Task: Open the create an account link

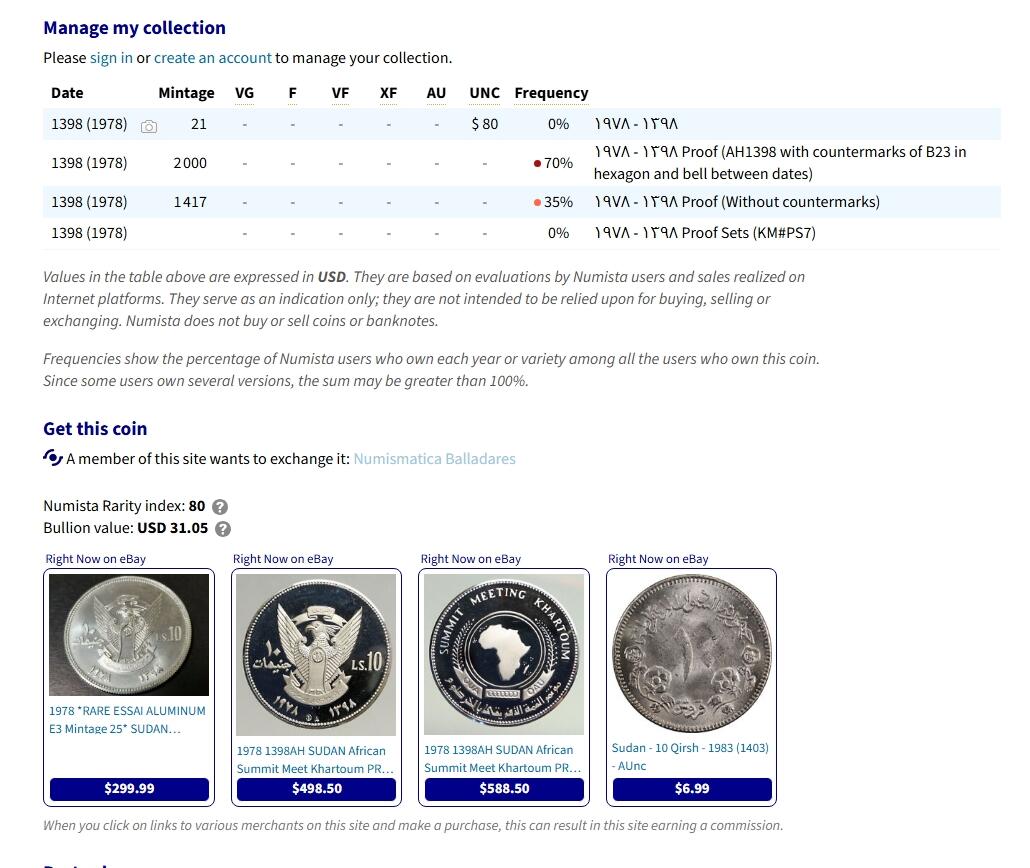Action: [x=213, y=58]
